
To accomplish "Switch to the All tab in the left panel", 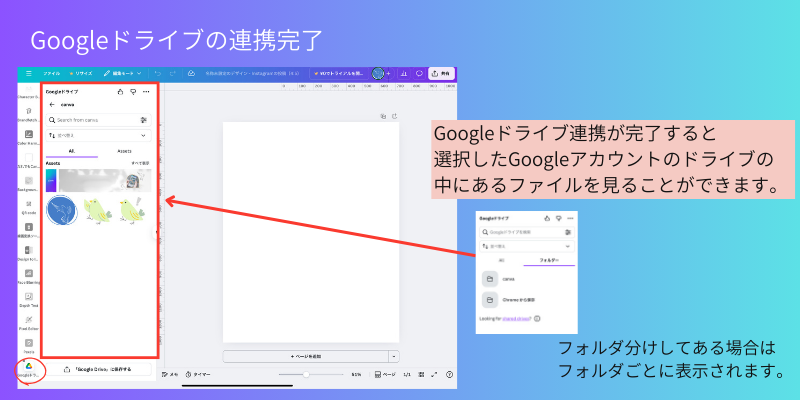I will pyautogui.click(x=72, y=151).
